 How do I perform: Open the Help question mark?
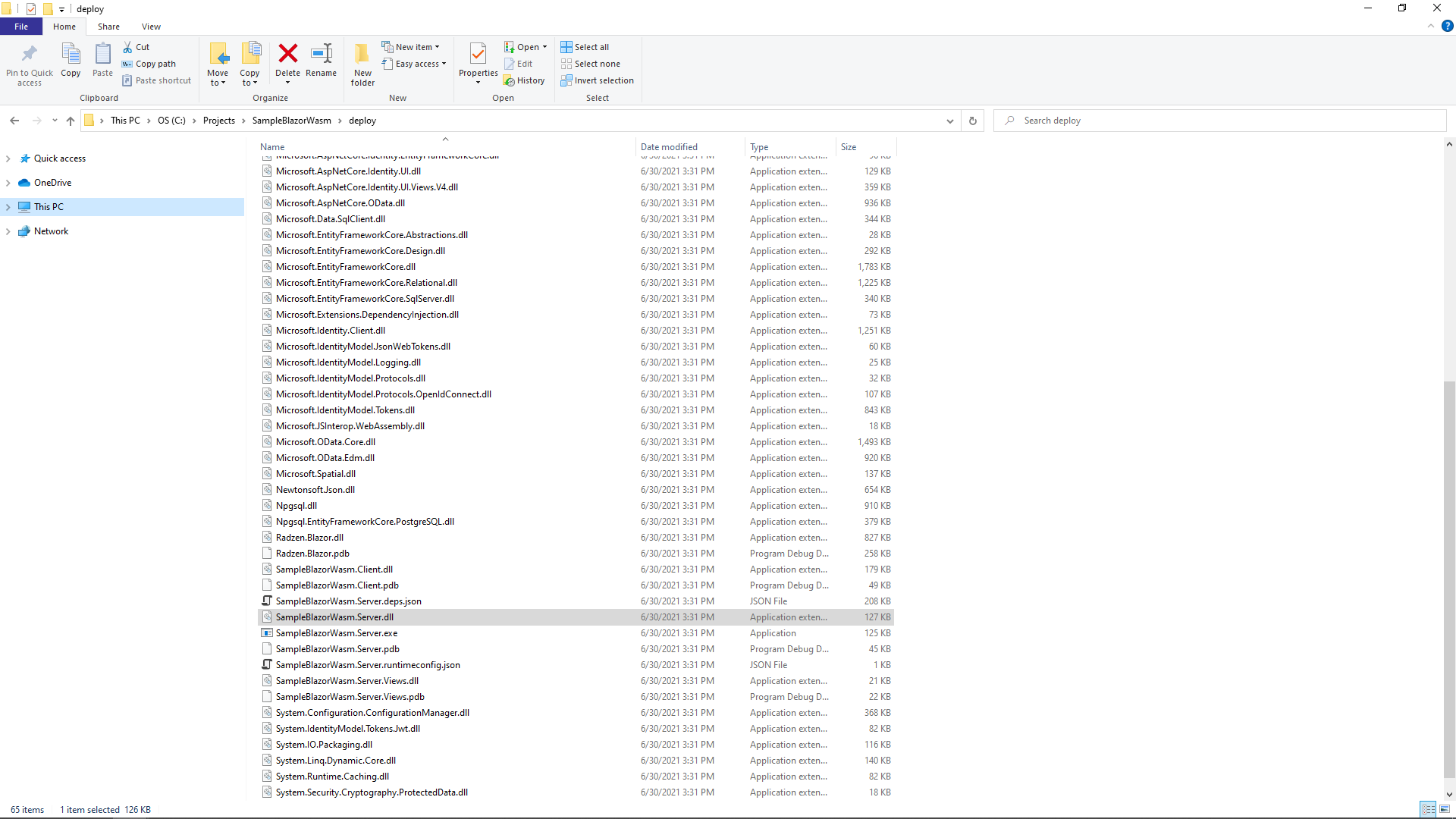1447,26
